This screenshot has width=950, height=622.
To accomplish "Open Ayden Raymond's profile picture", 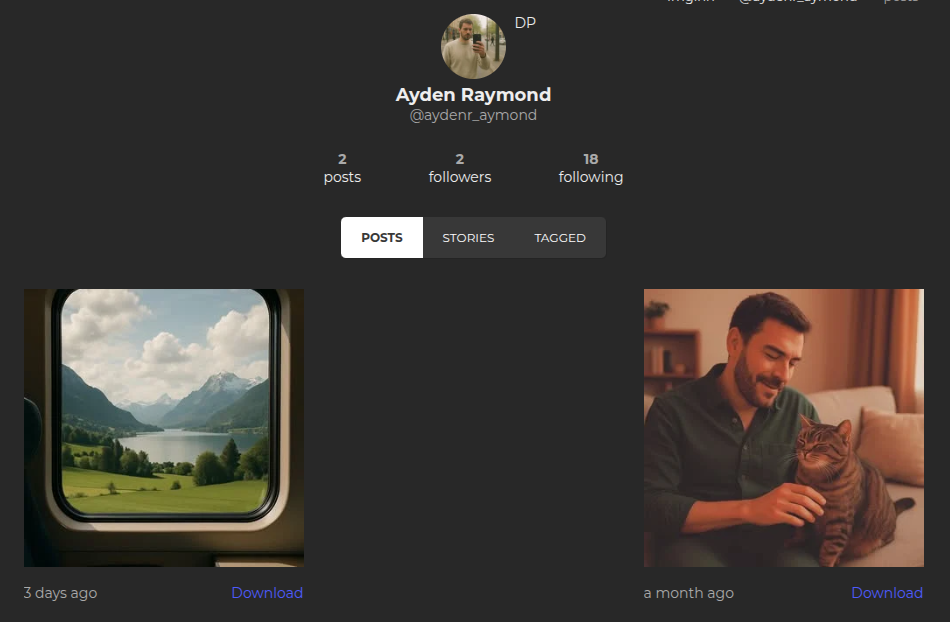I will point(473,46).
